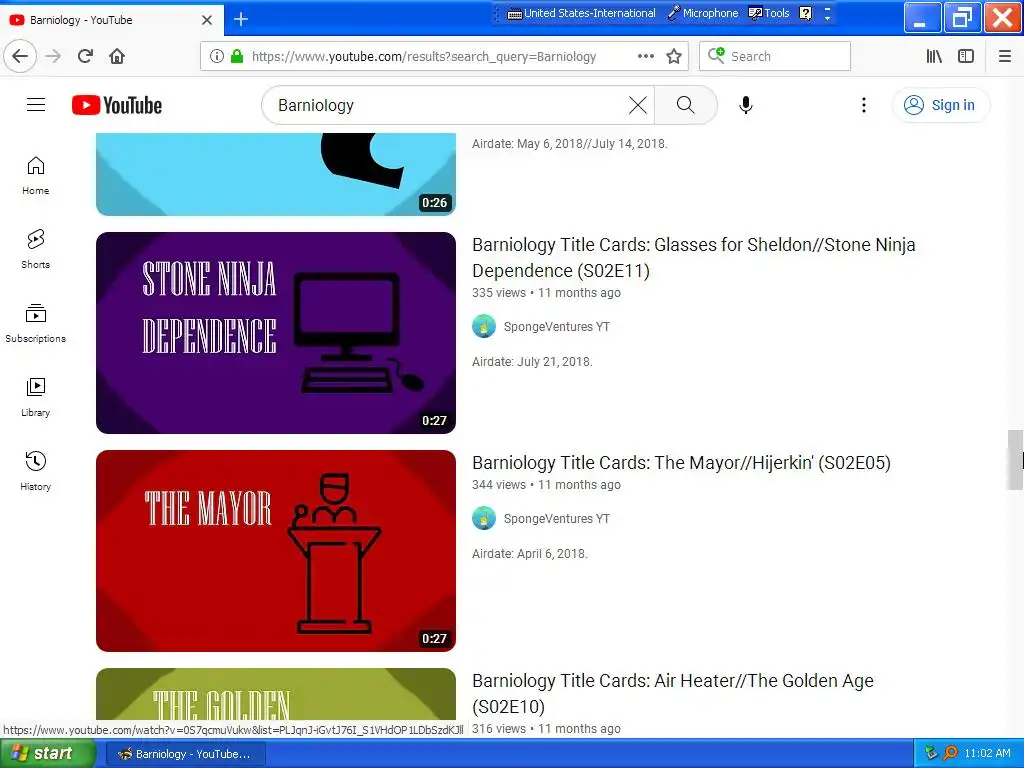Go back with browser back arrow
The height and width of the screenshot is (768, 1024).
pyautogui.click(x=20, y=56)
